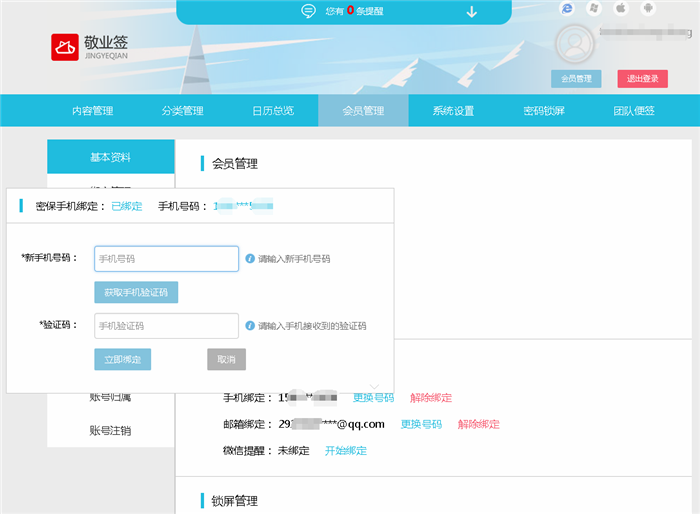Click the red 退出登录 button
The height and width of the screenshot is (514, 700).
643,78
